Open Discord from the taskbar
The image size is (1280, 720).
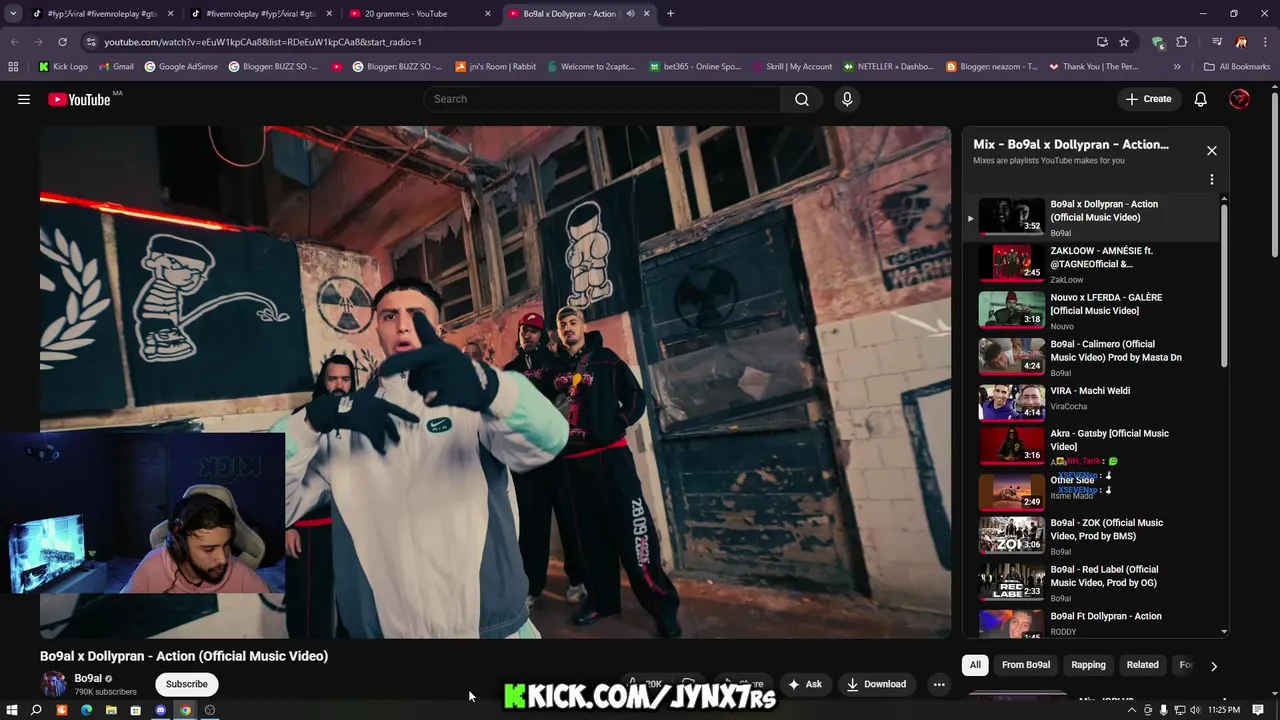point(160,710)
